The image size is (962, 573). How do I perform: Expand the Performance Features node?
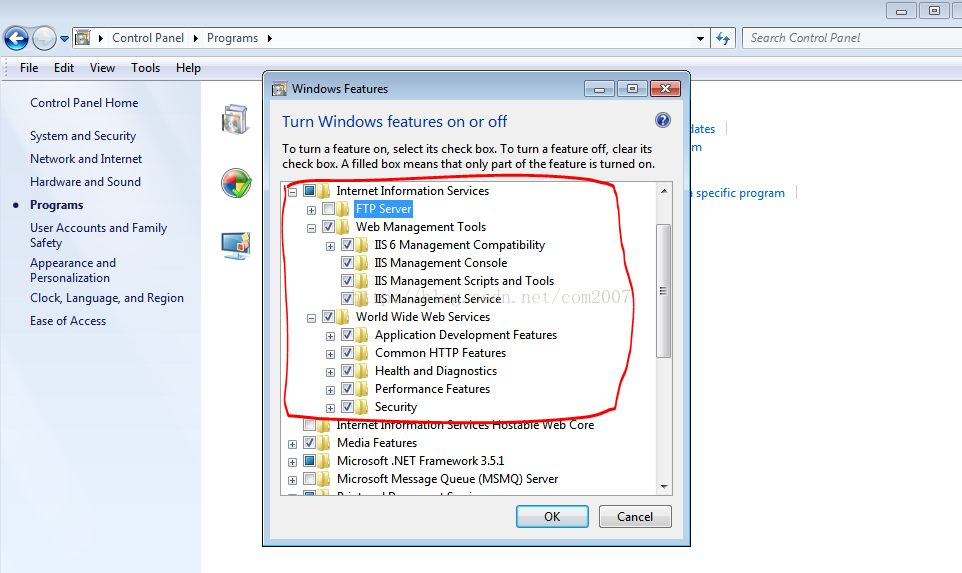tap(331, 390)
